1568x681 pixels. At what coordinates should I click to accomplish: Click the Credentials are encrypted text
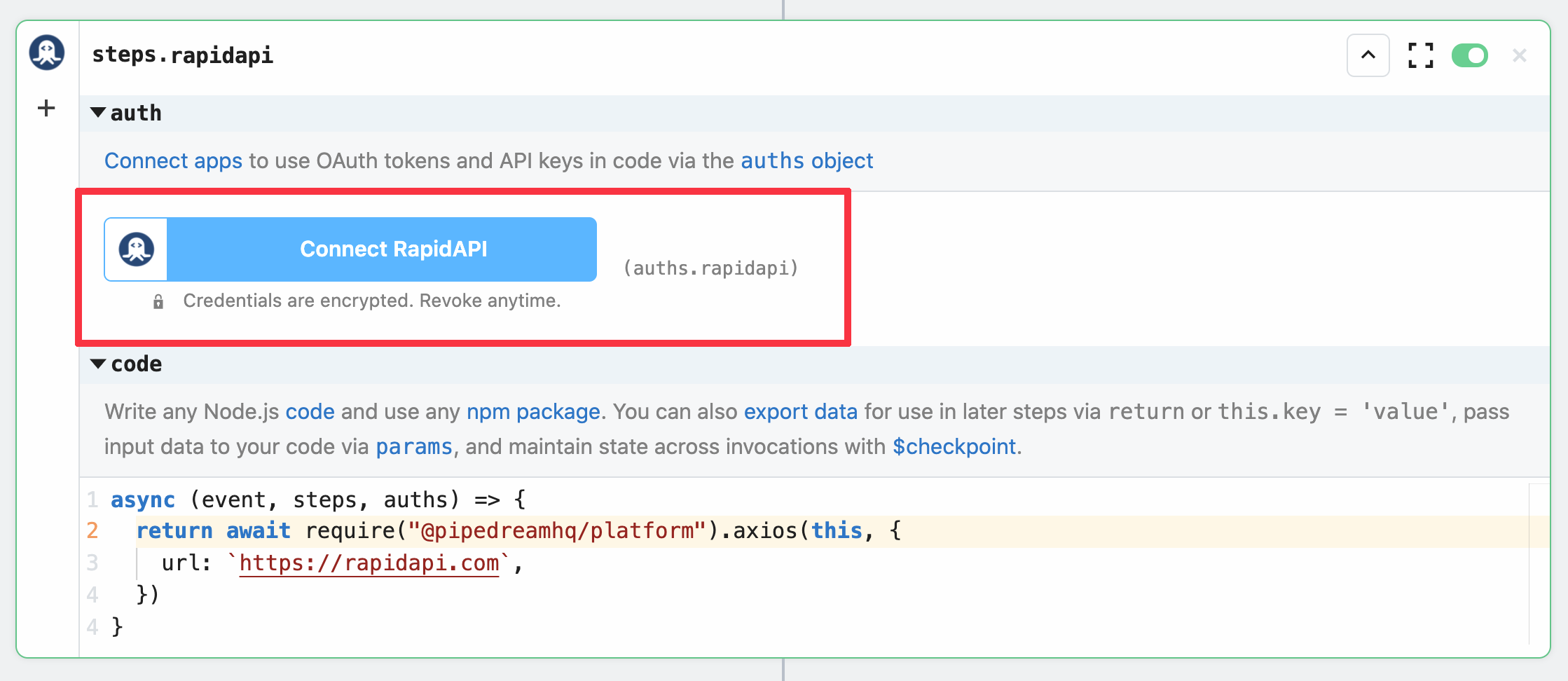coord(372,301)
